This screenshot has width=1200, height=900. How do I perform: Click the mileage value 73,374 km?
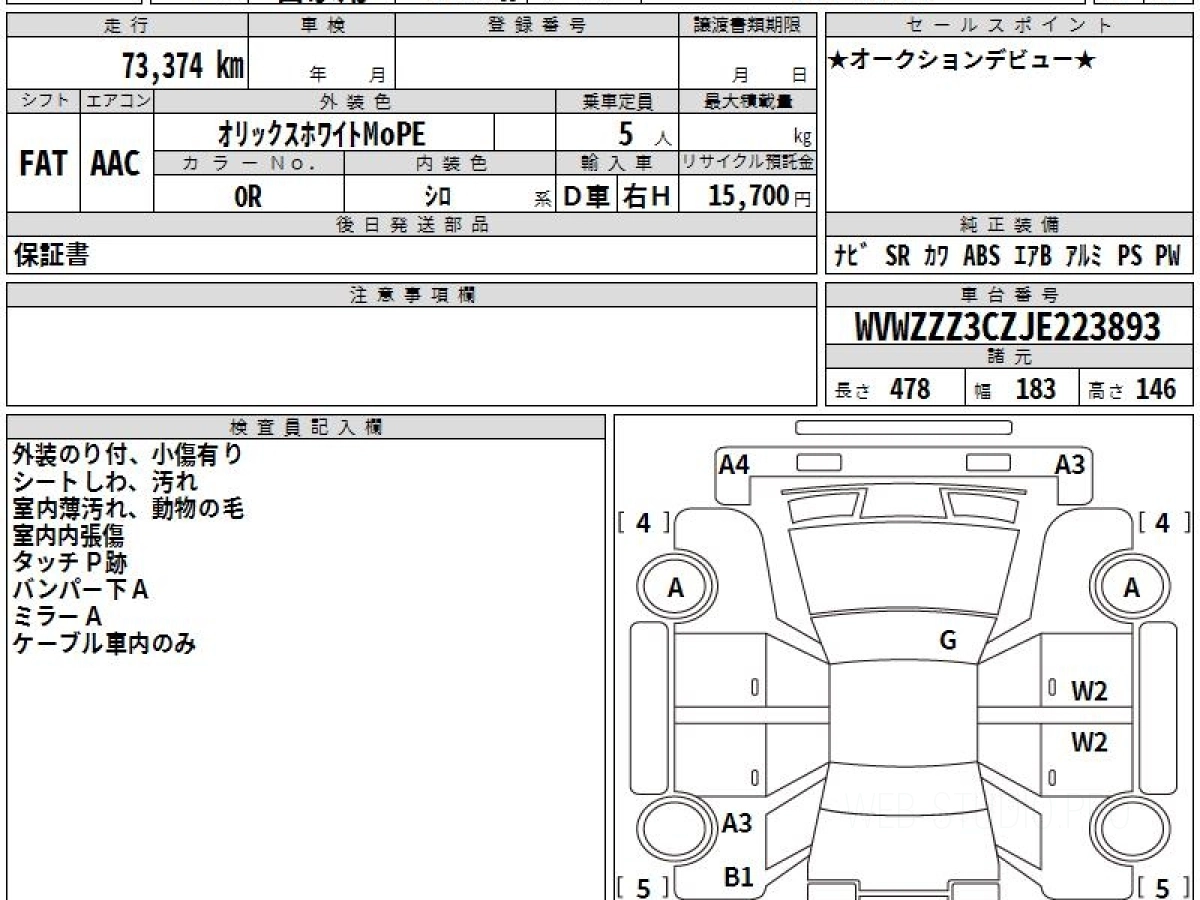(x=182, y=66)
